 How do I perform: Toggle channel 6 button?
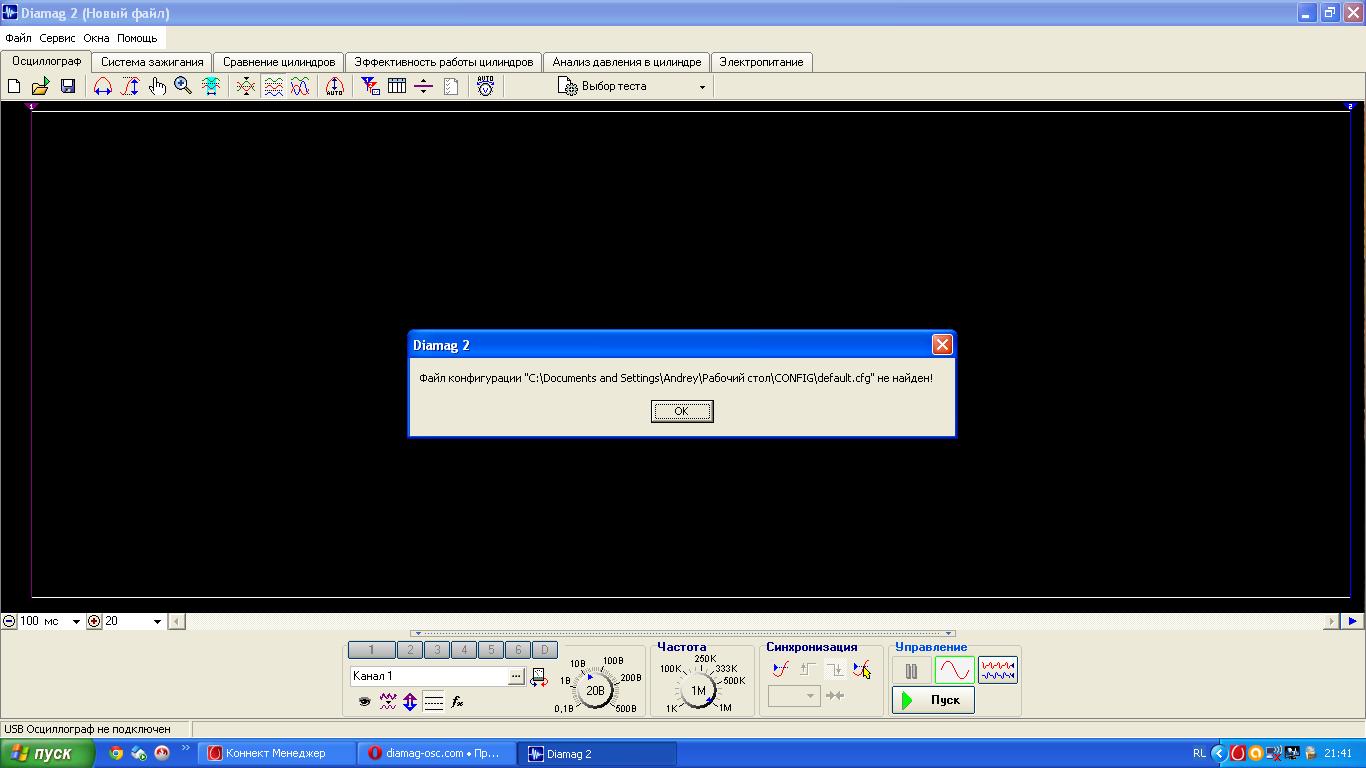coord(518,650)
